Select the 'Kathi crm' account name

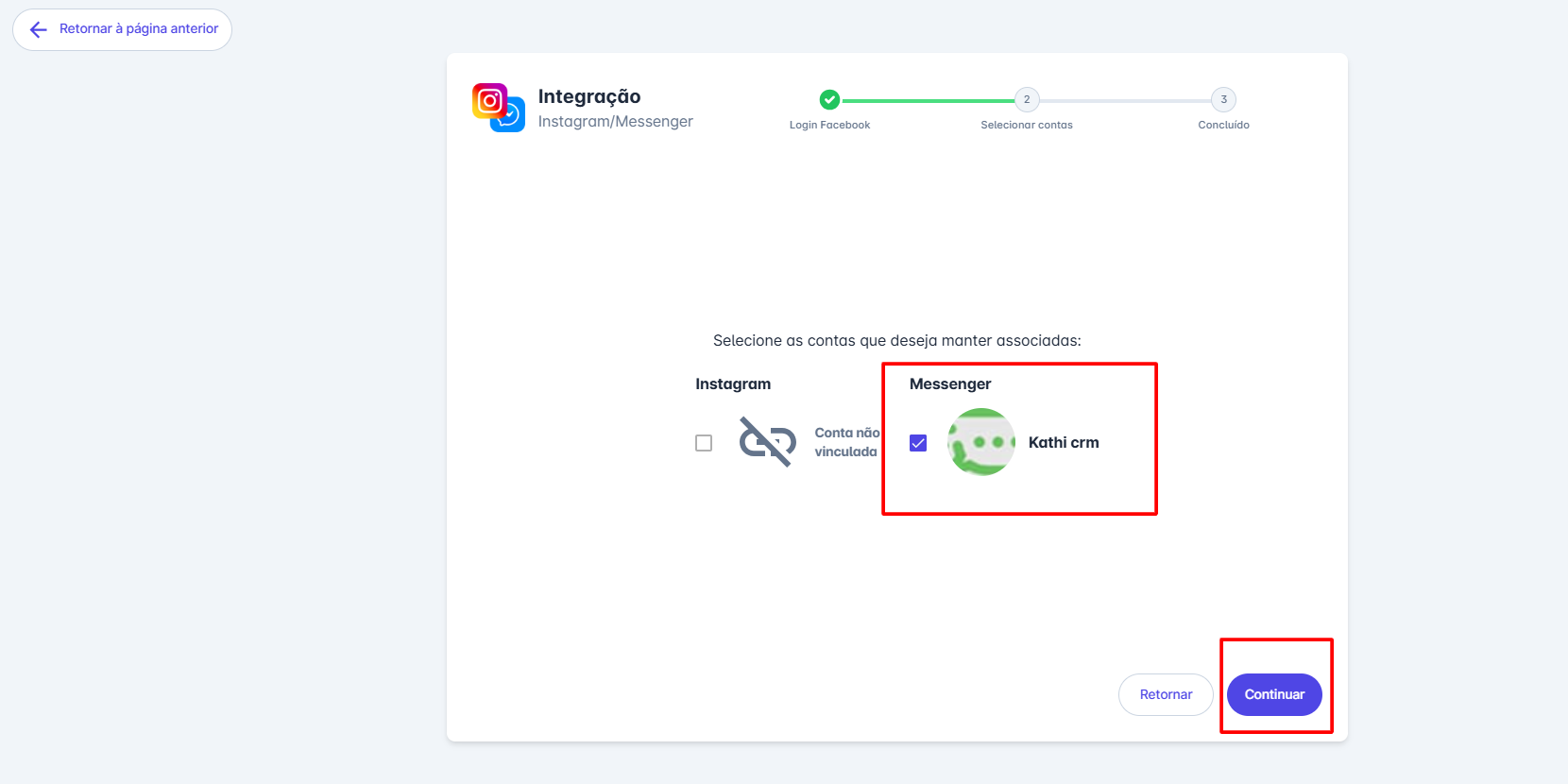tap(1064, 443)
